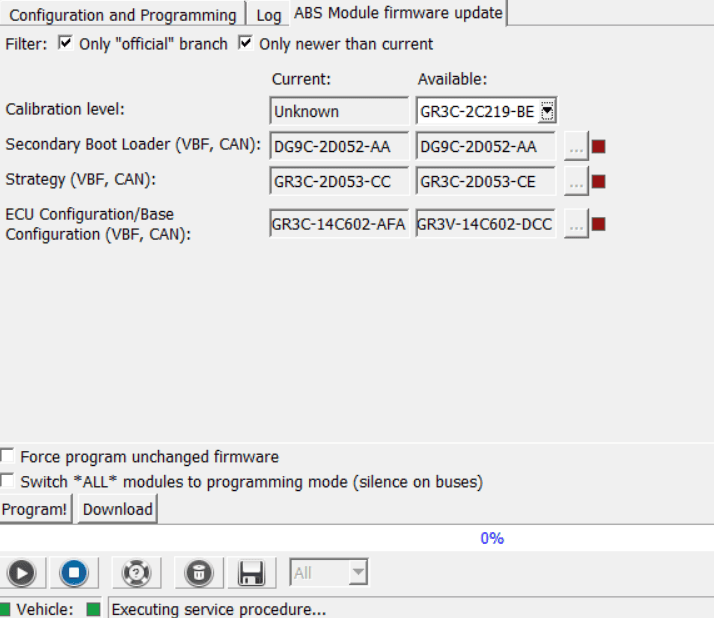Clear log using the trash can icon
This screenshot has height=618, width=714.
199,572
